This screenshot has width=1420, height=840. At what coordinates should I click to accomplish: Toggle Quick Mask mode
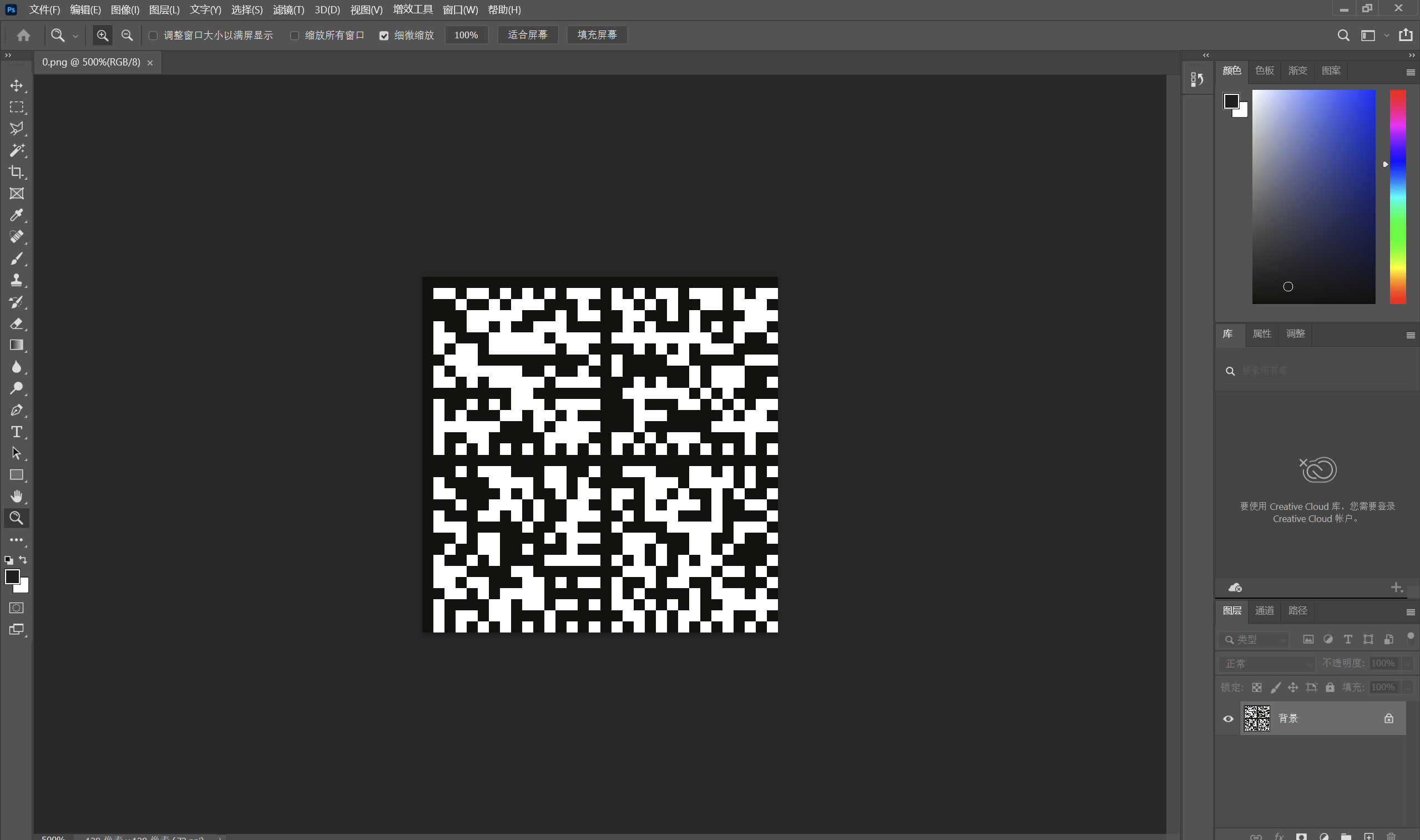[x=17, y=608]
